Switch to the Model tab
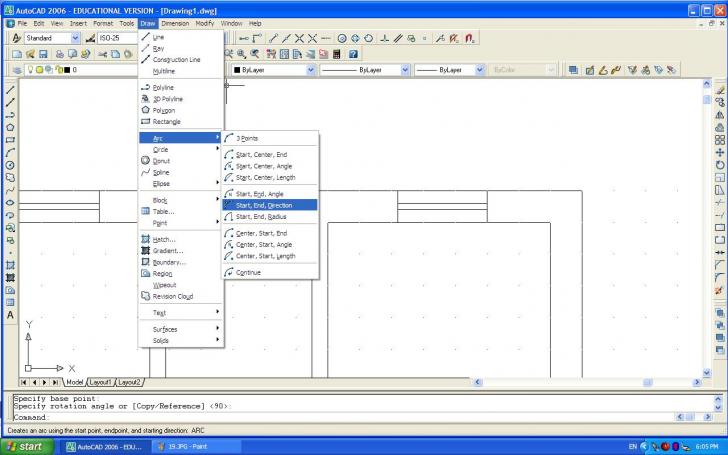The height and width of the screenshot is (455, 728). pyautogui.click(x=74, y=382)
